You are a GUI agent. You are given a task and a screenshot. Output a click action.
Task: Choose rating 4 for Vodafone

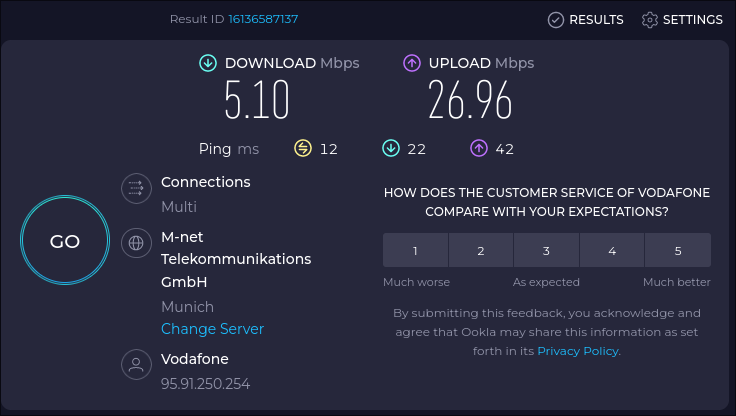coord(612,250)
